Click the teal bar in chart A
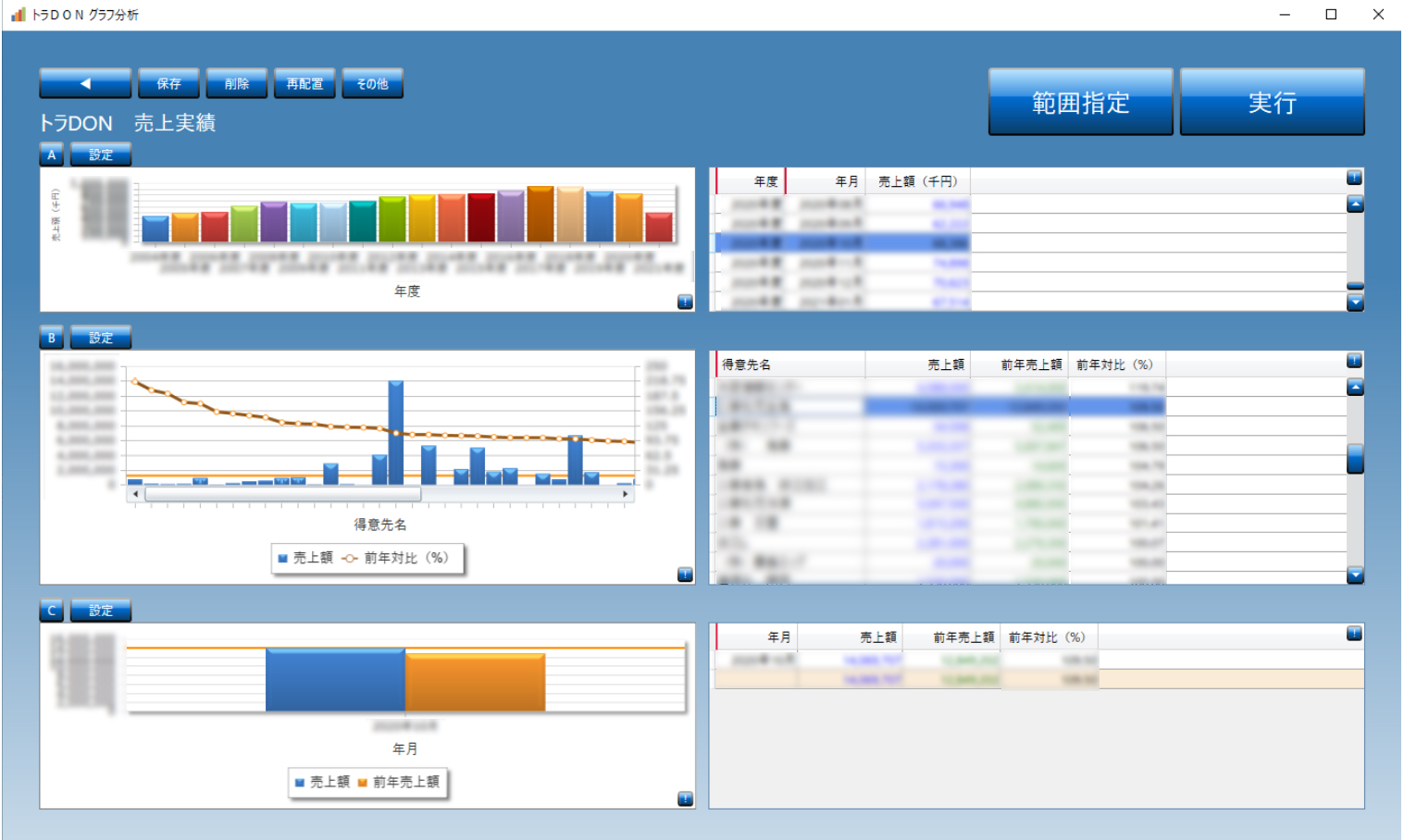This screenshot has height=840, width=1404. coord(362,221)
